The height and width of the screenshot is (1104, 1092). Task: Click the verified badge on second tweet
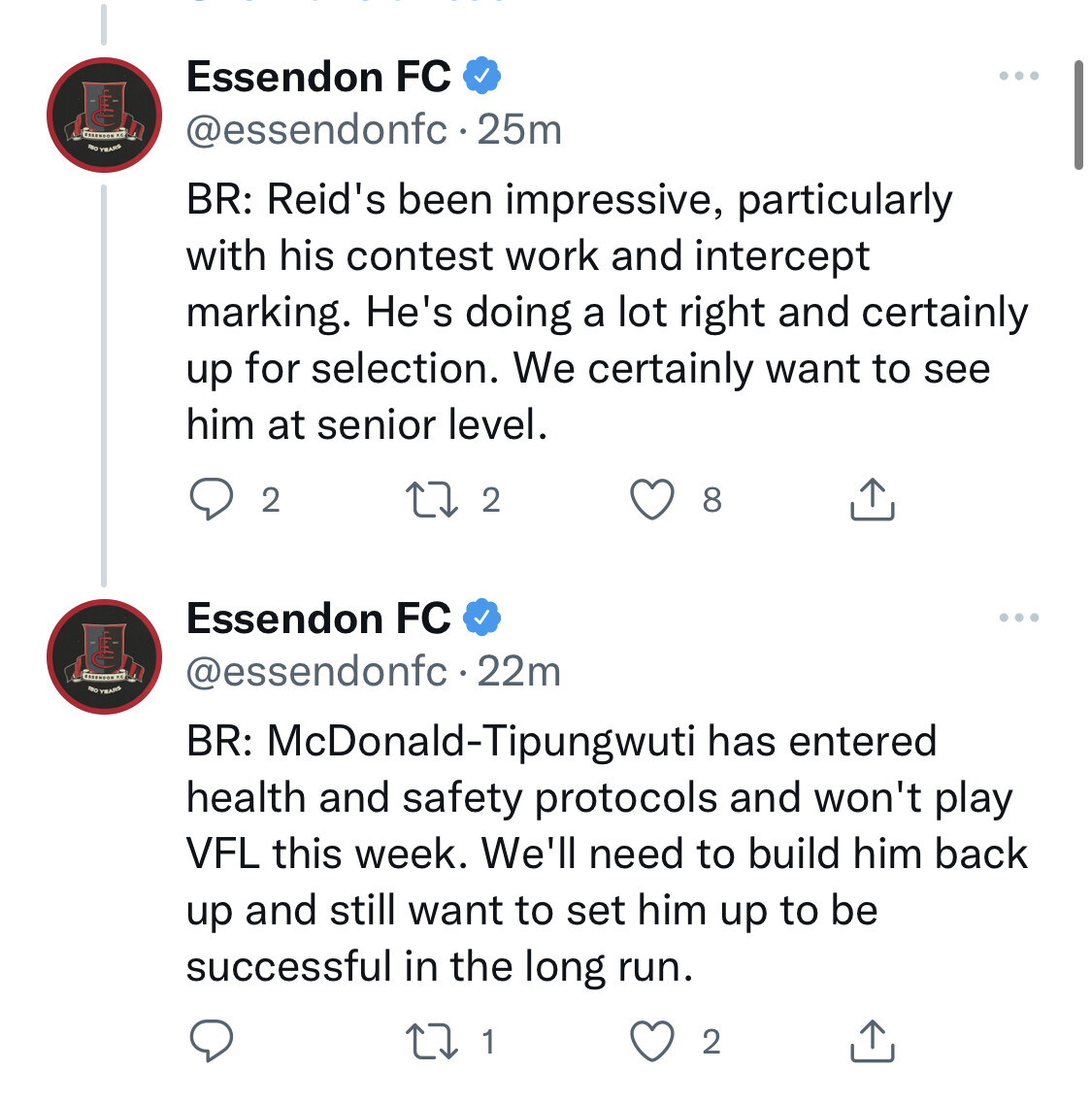tap(481, 618)
